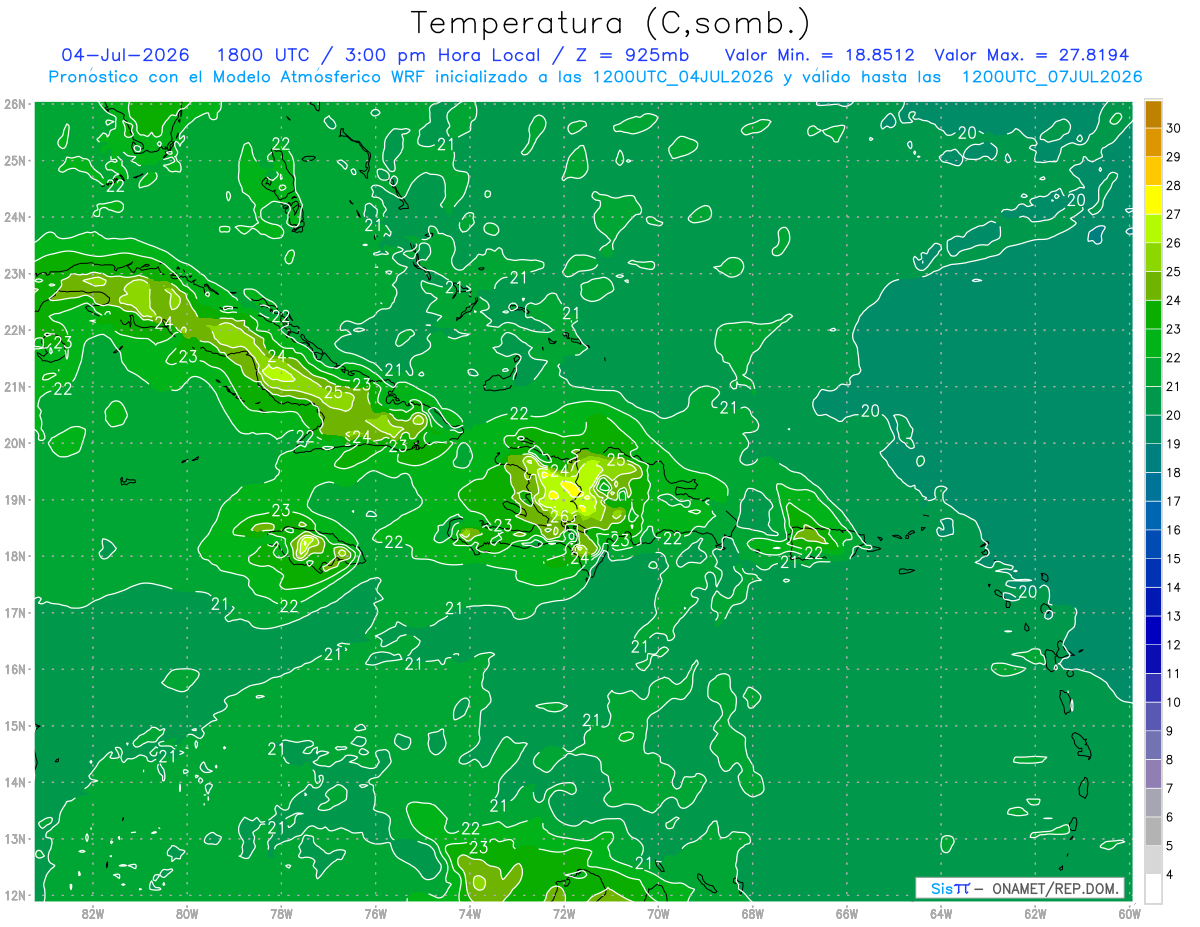This screenshot has height=927, width=1200.
Task: Pick the colorbar segment between 27 and 28
Action: pyautogui.click(x=1153, y=200)
